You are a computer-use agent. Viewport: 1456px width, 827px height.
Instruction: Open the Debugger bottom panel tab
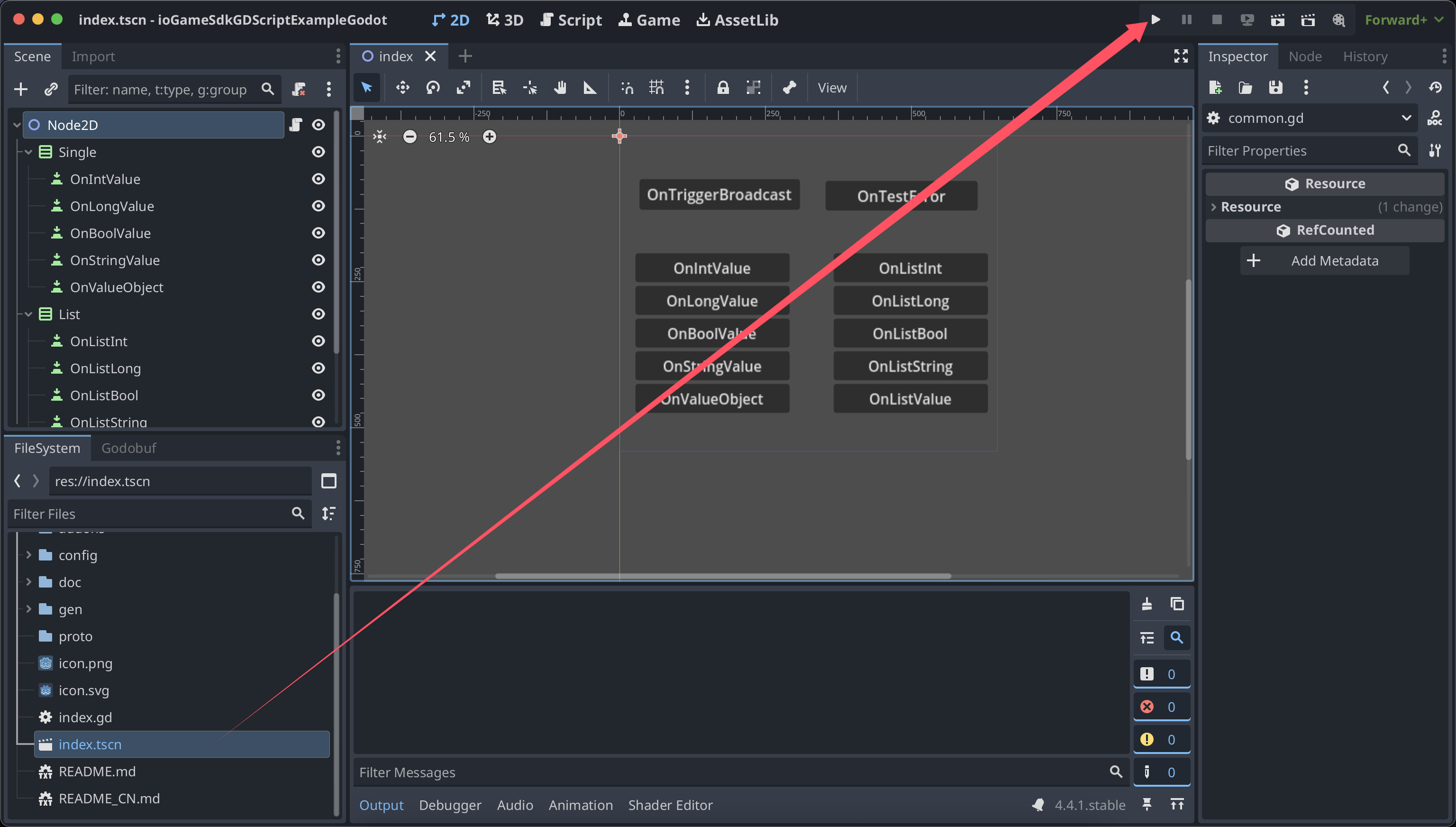click(x=450, y=805)
